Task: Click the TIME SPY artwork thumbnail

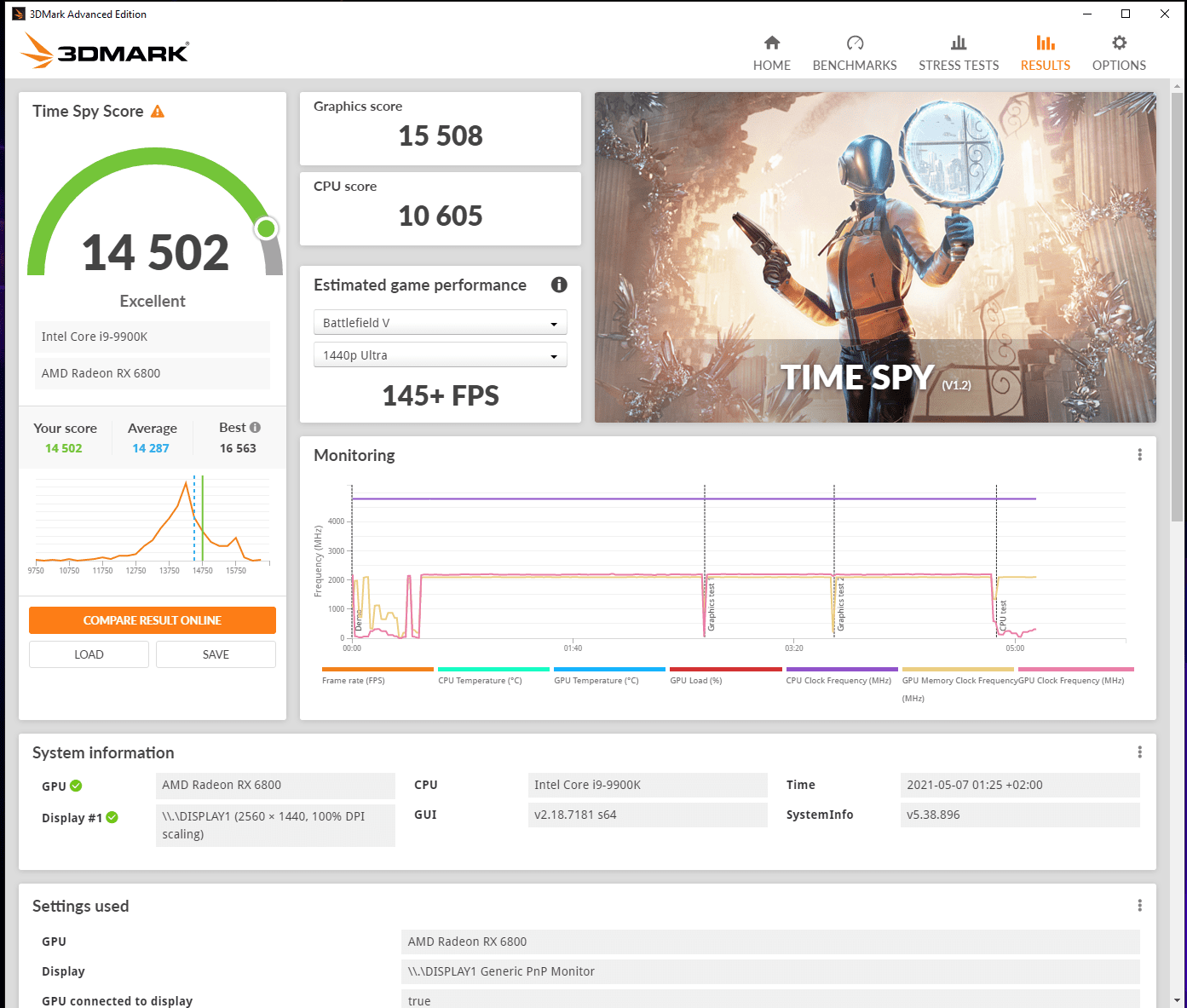Action: 875,257
